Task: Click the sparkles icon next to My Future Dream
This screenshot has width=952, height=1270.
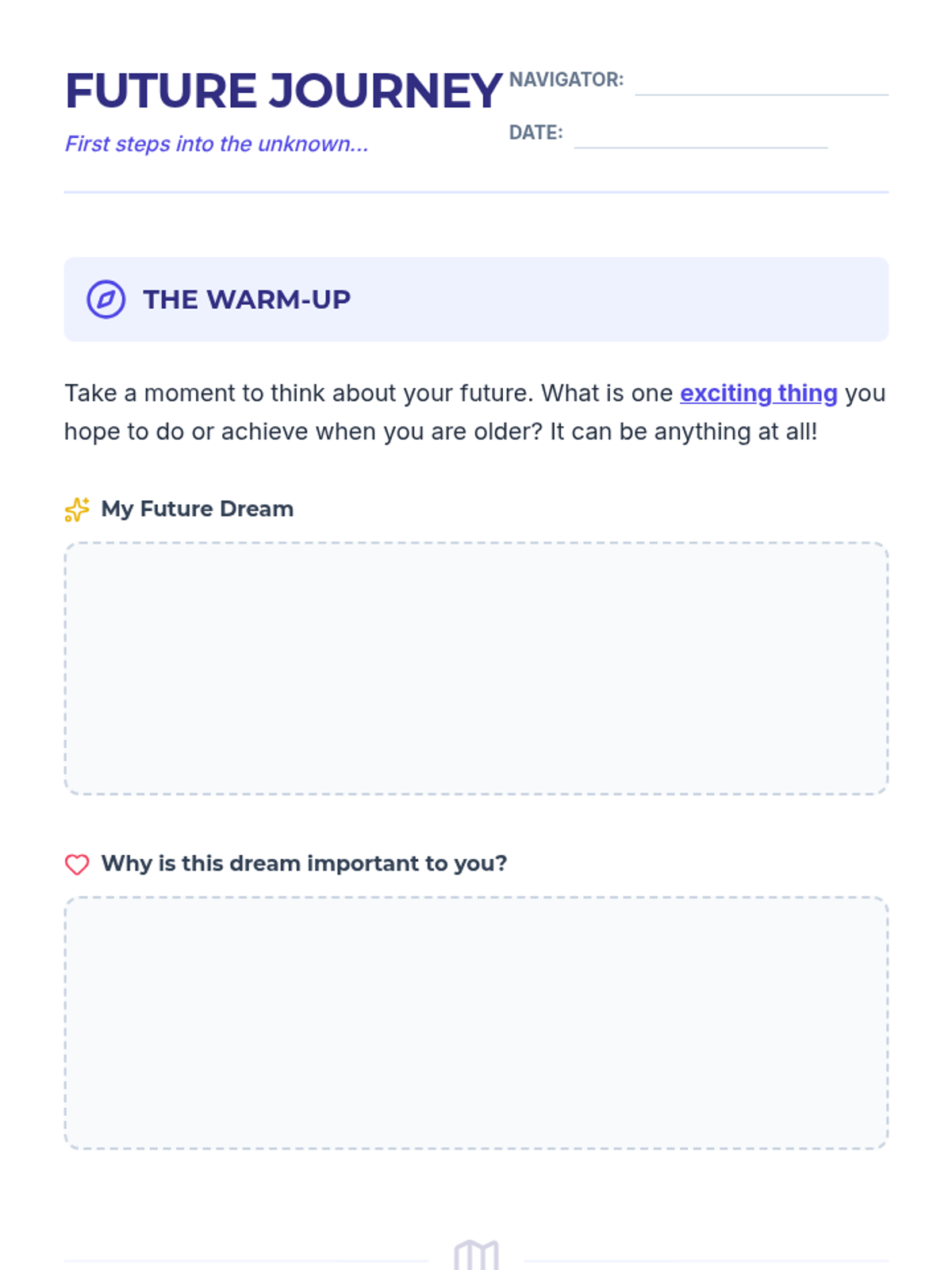Action: (x=77, y=509)
